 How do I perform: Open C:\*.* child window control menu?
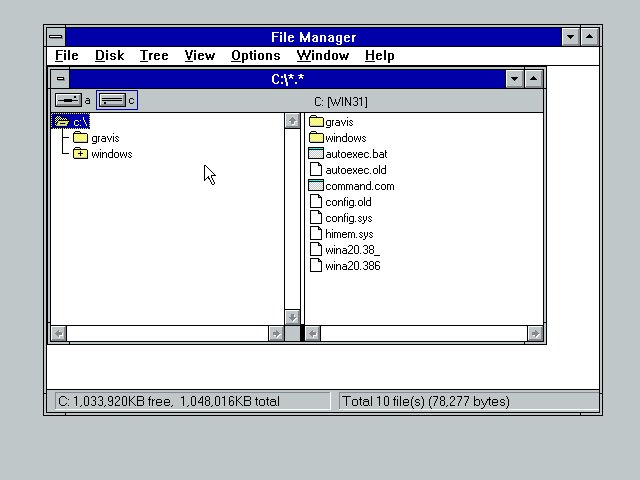pyautogui.click(x=60, y=79)
